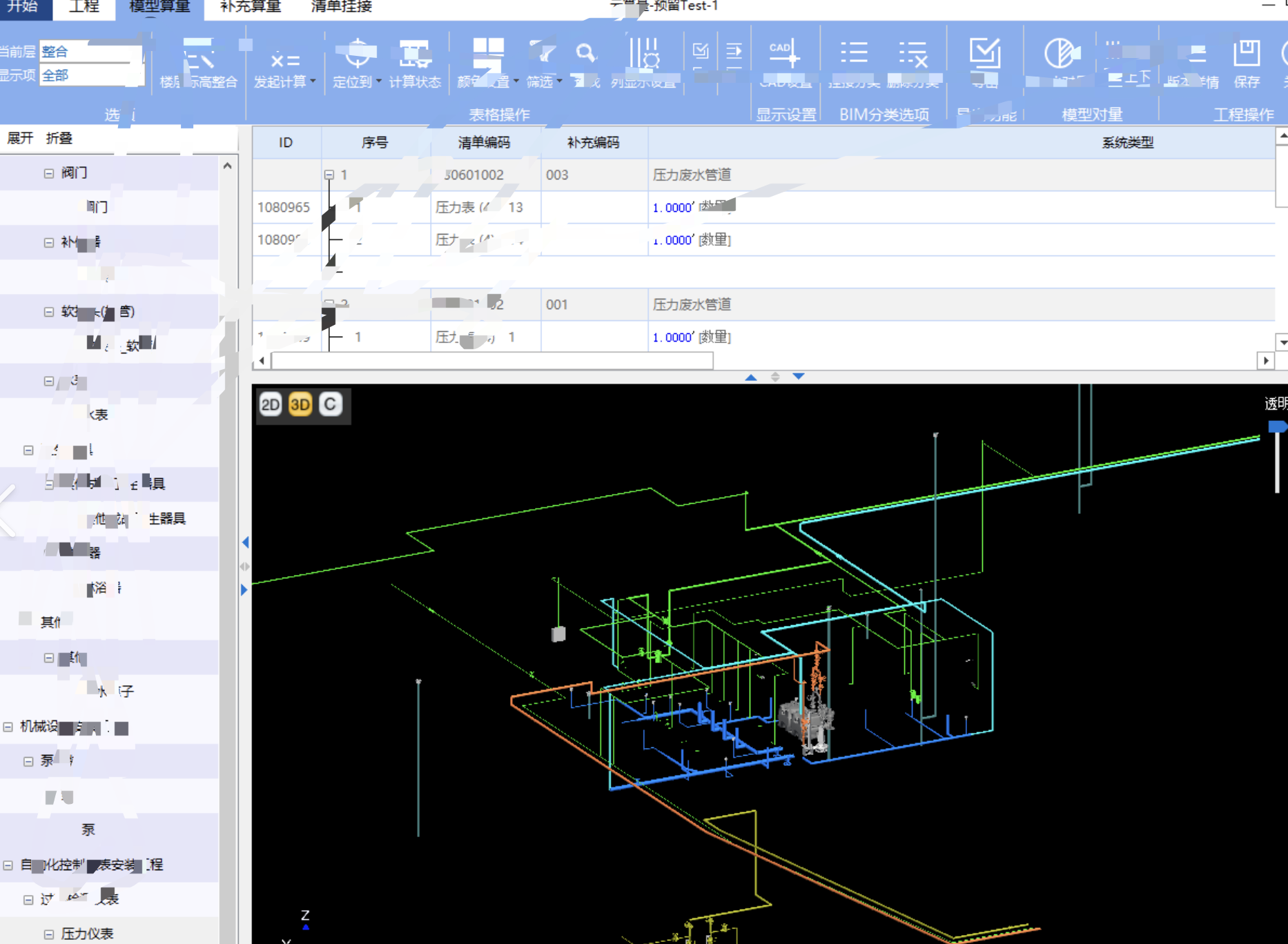1288x944 pixels.
Task: Click the large export checkmark icon
Action: tap(984, 53)
